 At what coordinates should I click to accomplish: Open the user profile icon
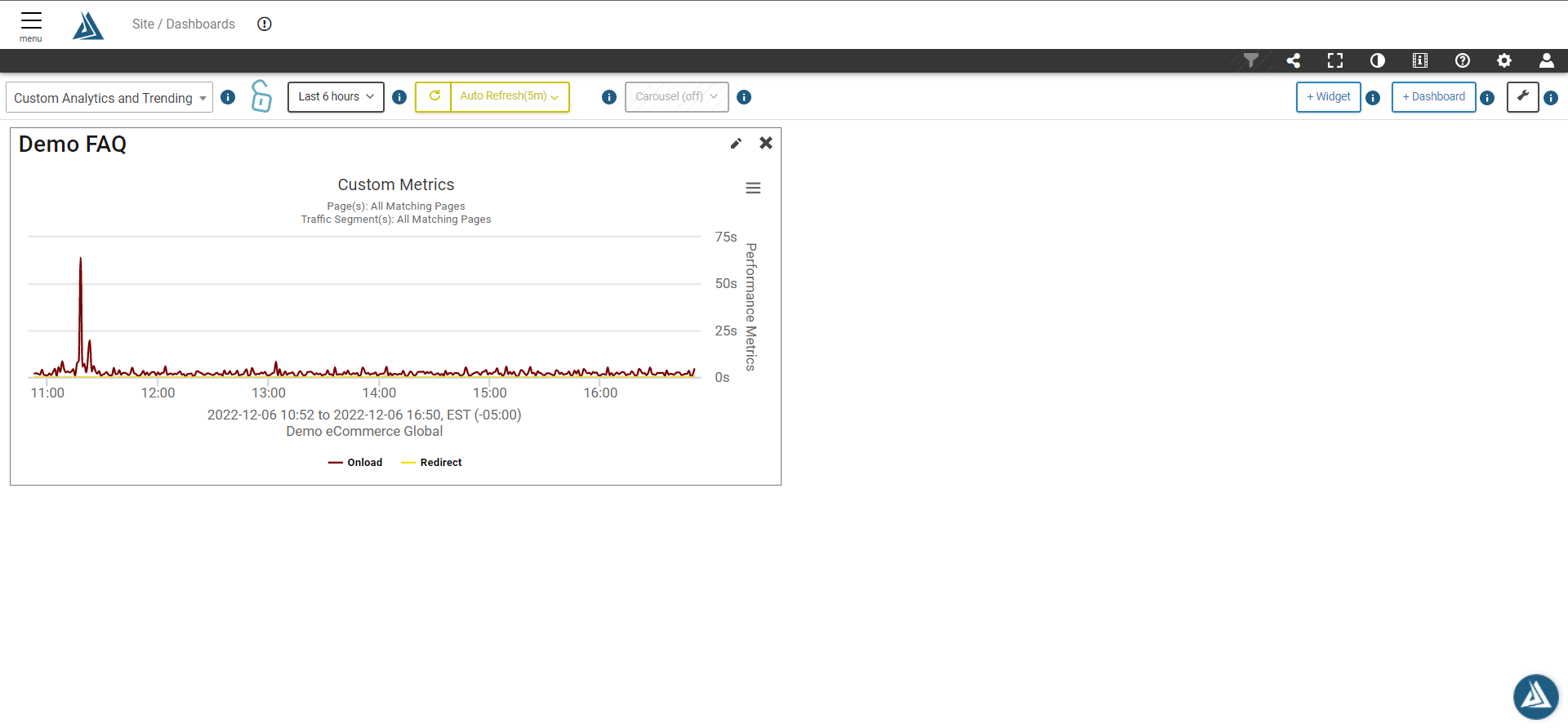pos(1547,60)
